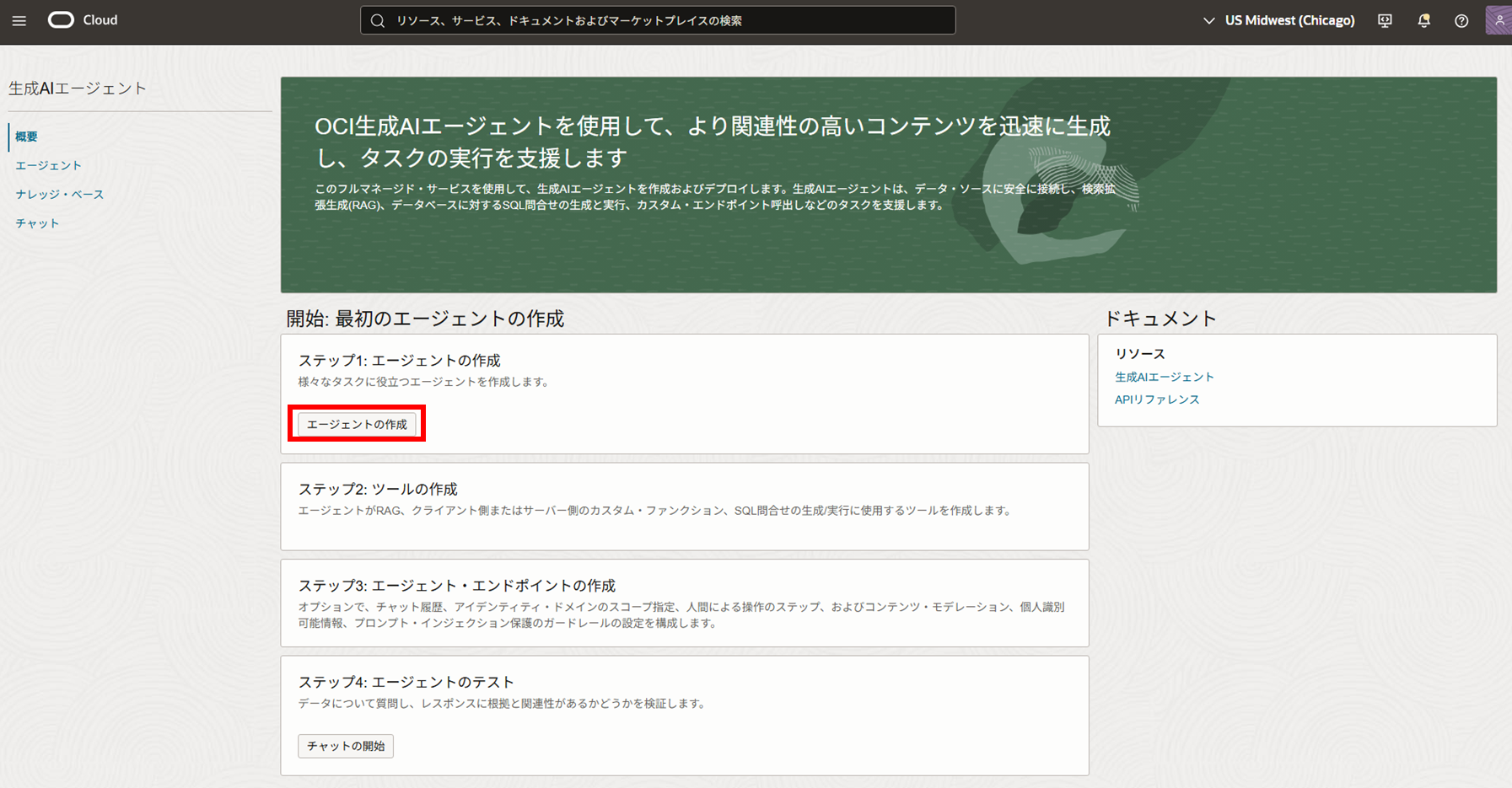
Task: Open the notifications bell
Action: pyautogui.click(x=1423, y=20)
